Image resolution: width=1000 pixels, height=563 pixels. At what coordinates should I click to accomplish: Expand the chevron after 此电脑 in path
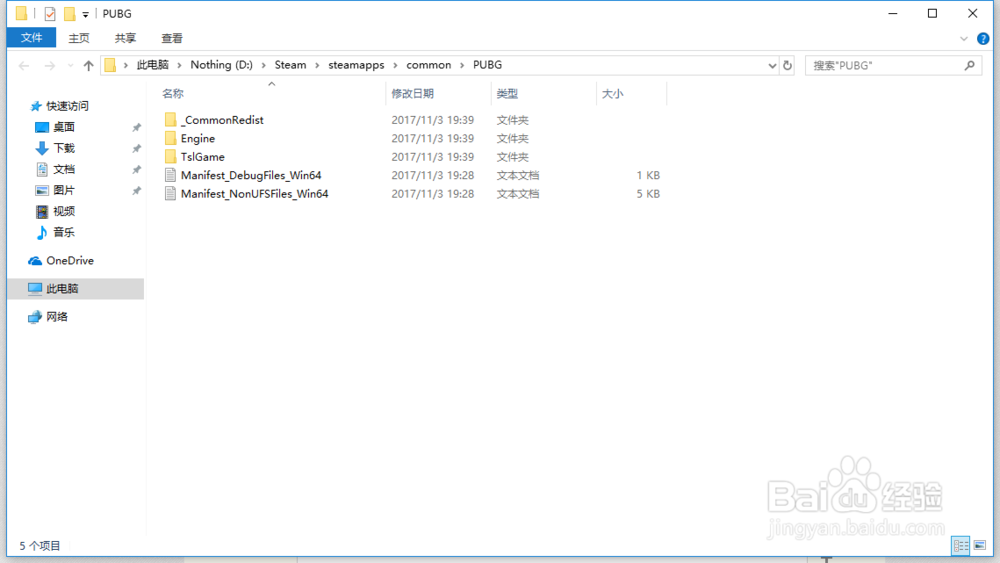pyautogui.click(x=179, y=65)
